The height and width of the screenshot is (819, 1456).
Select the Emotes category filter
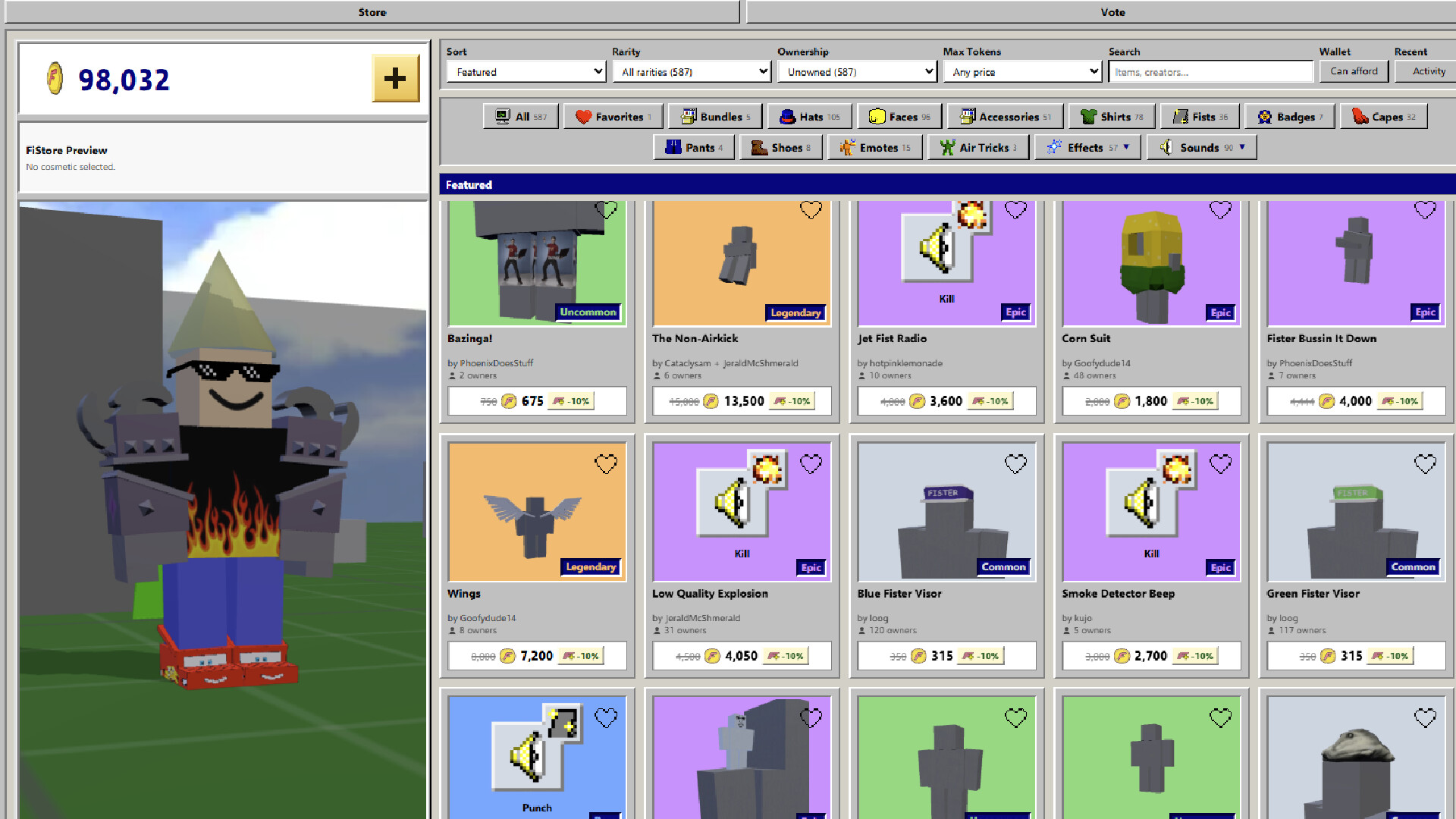[875, 147]
